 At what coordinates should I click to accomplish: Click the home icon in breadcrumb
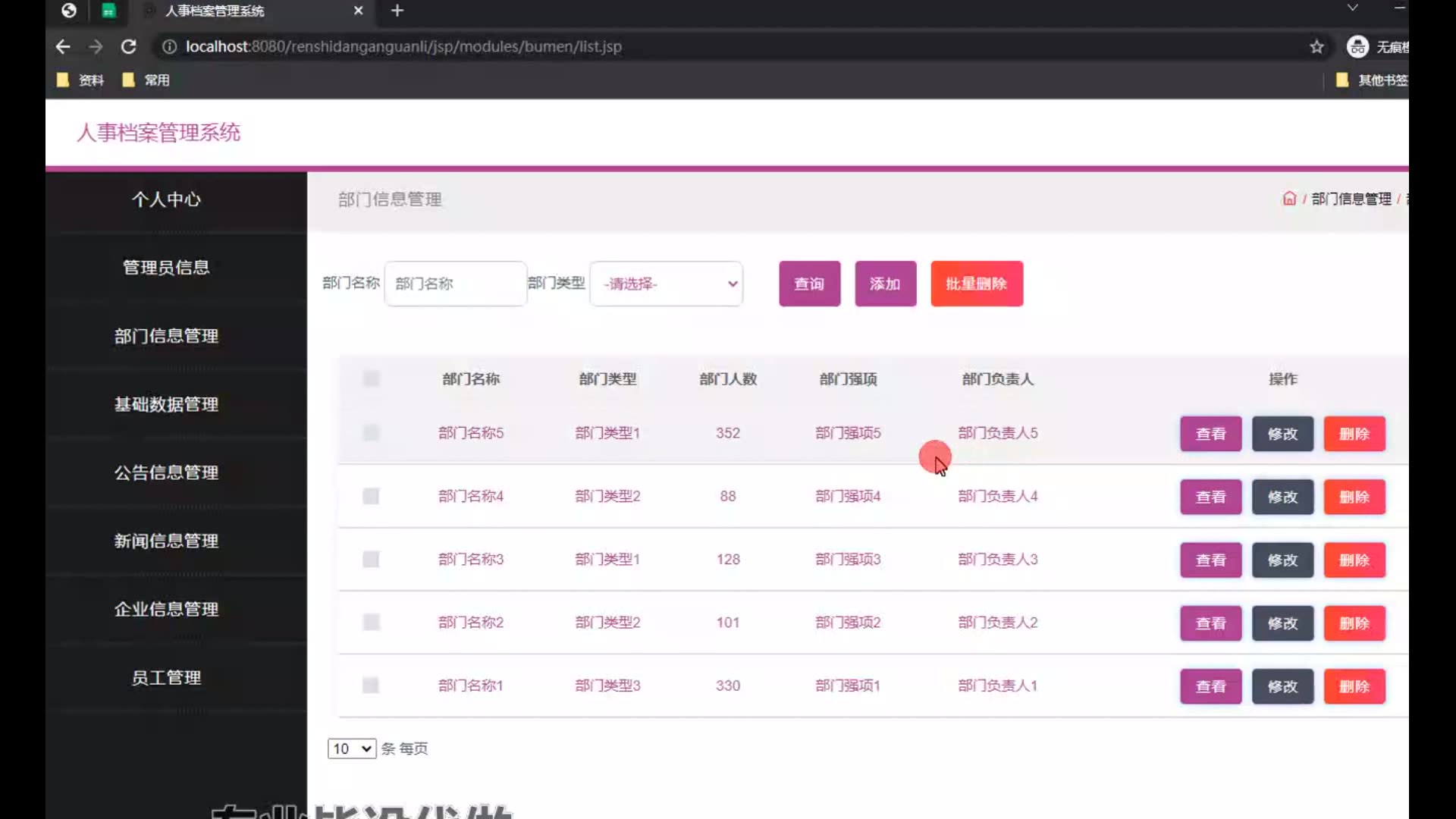click(1289, 199)
